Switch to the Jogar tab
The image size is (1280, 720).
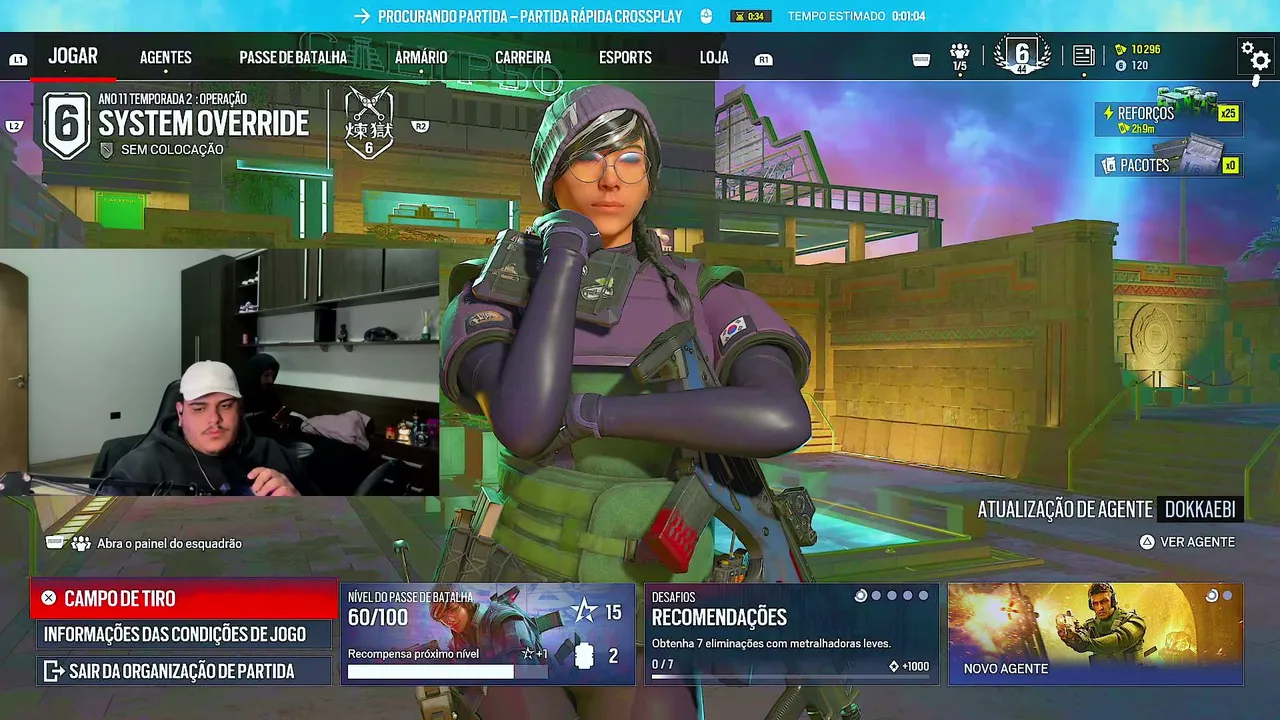pos(73,57)
